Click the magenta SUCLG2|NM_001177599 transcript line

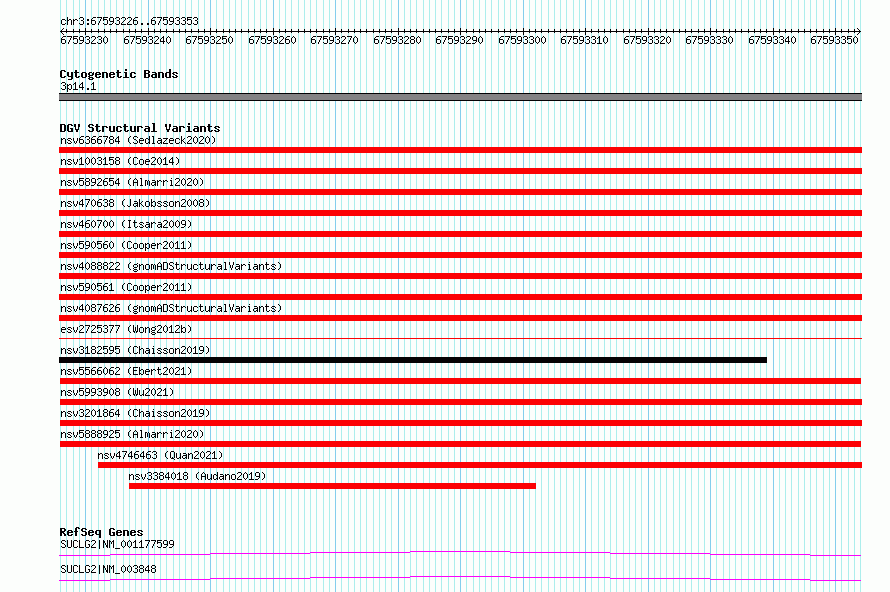pyautogui.click(x=460, y=553)
